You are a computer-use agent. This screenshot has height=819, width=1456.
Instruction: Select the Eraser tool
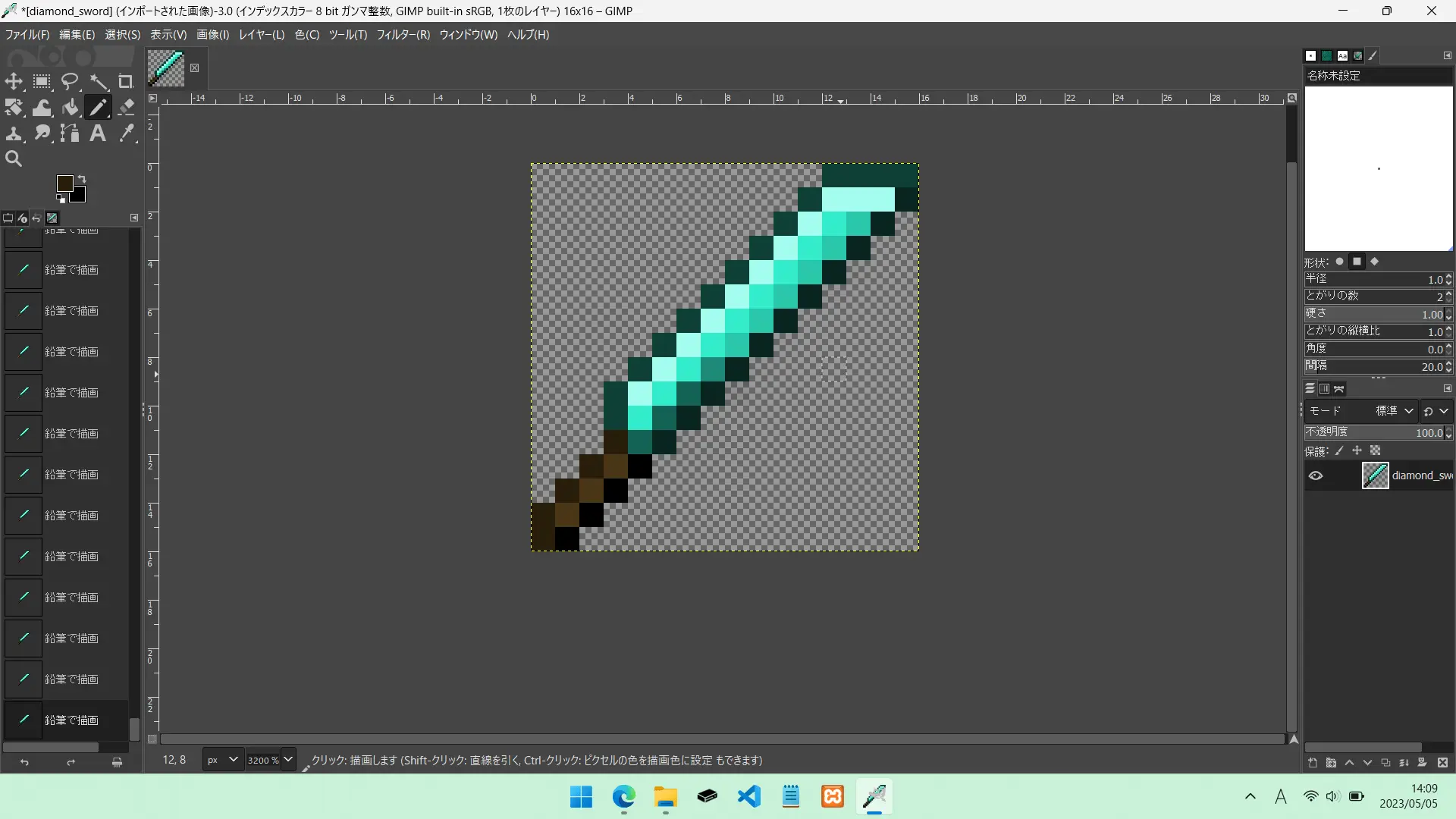point(127,107)
